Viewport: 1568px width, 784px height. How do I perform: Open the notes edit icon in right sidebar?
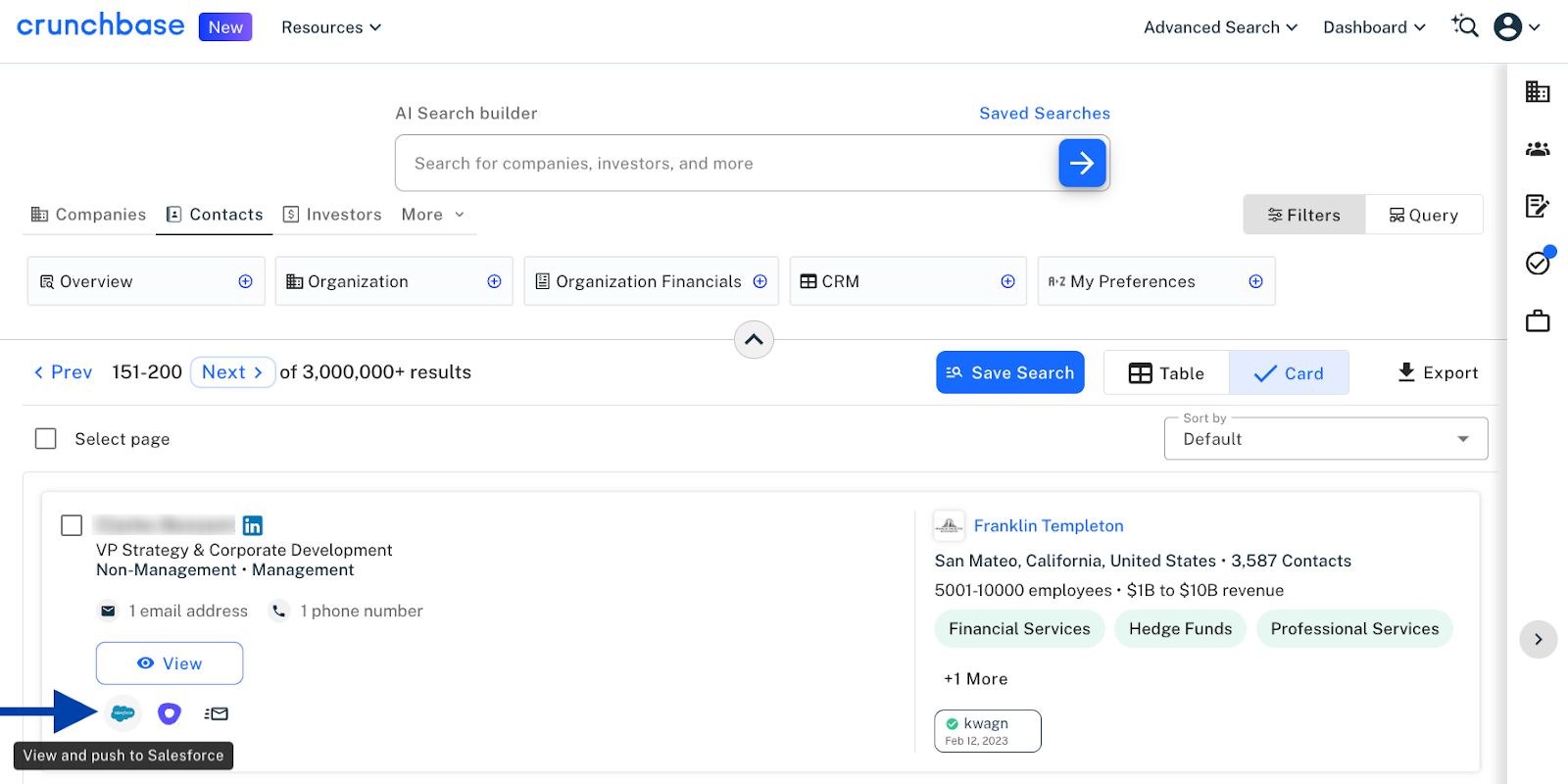(x=1538, y=206)
